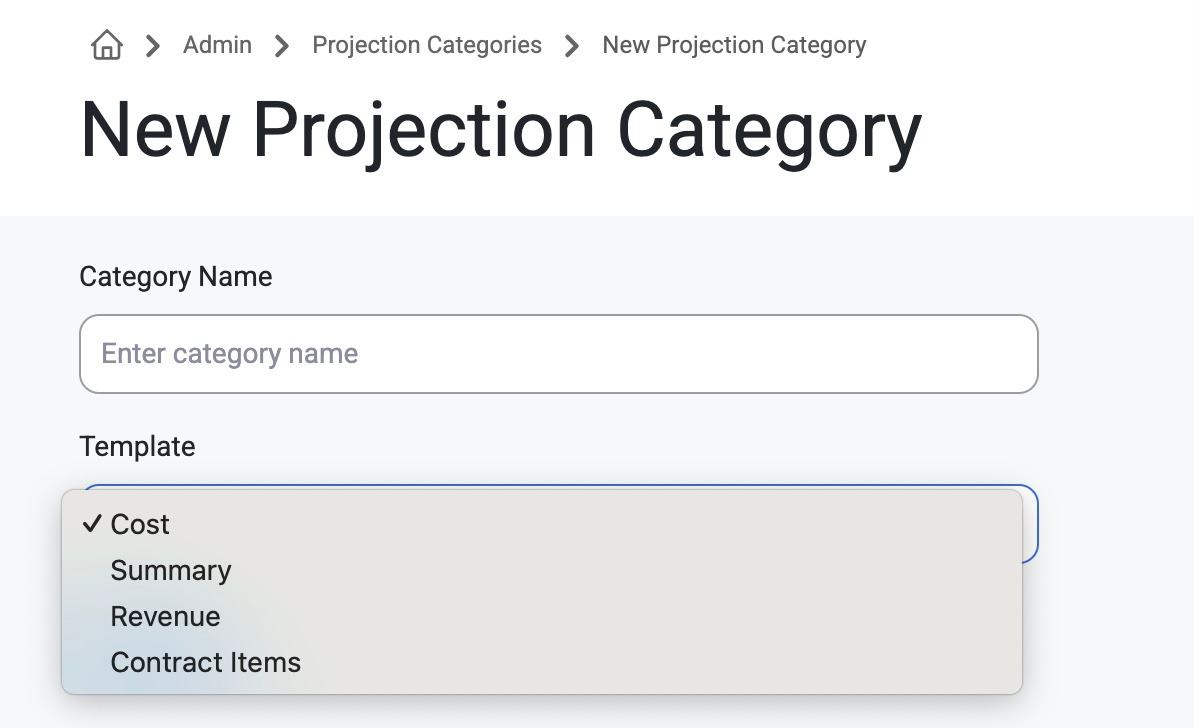Navigate to the Projection Categories breadcrumb
The width and height of the screenshot is (1194, 728).
point(426,45)
